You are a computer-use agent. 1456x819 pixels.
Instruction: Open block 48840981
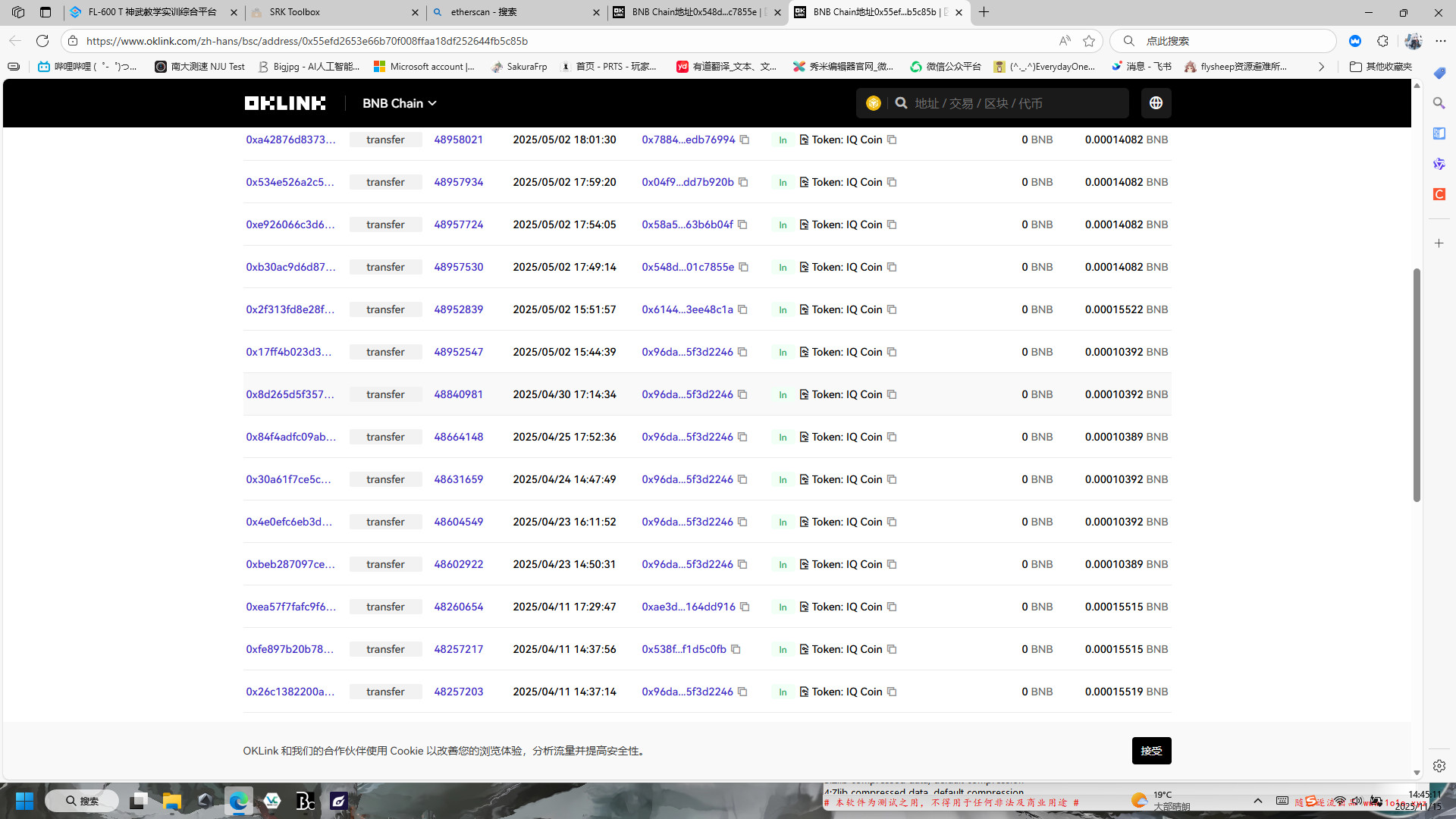click(458, 394)
